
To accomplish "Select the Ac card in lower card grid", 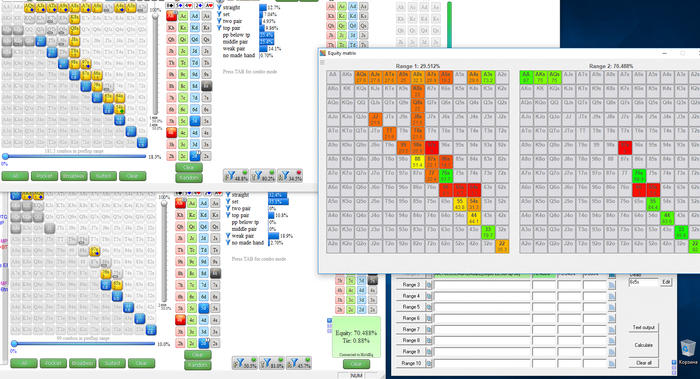I will 192,204.
